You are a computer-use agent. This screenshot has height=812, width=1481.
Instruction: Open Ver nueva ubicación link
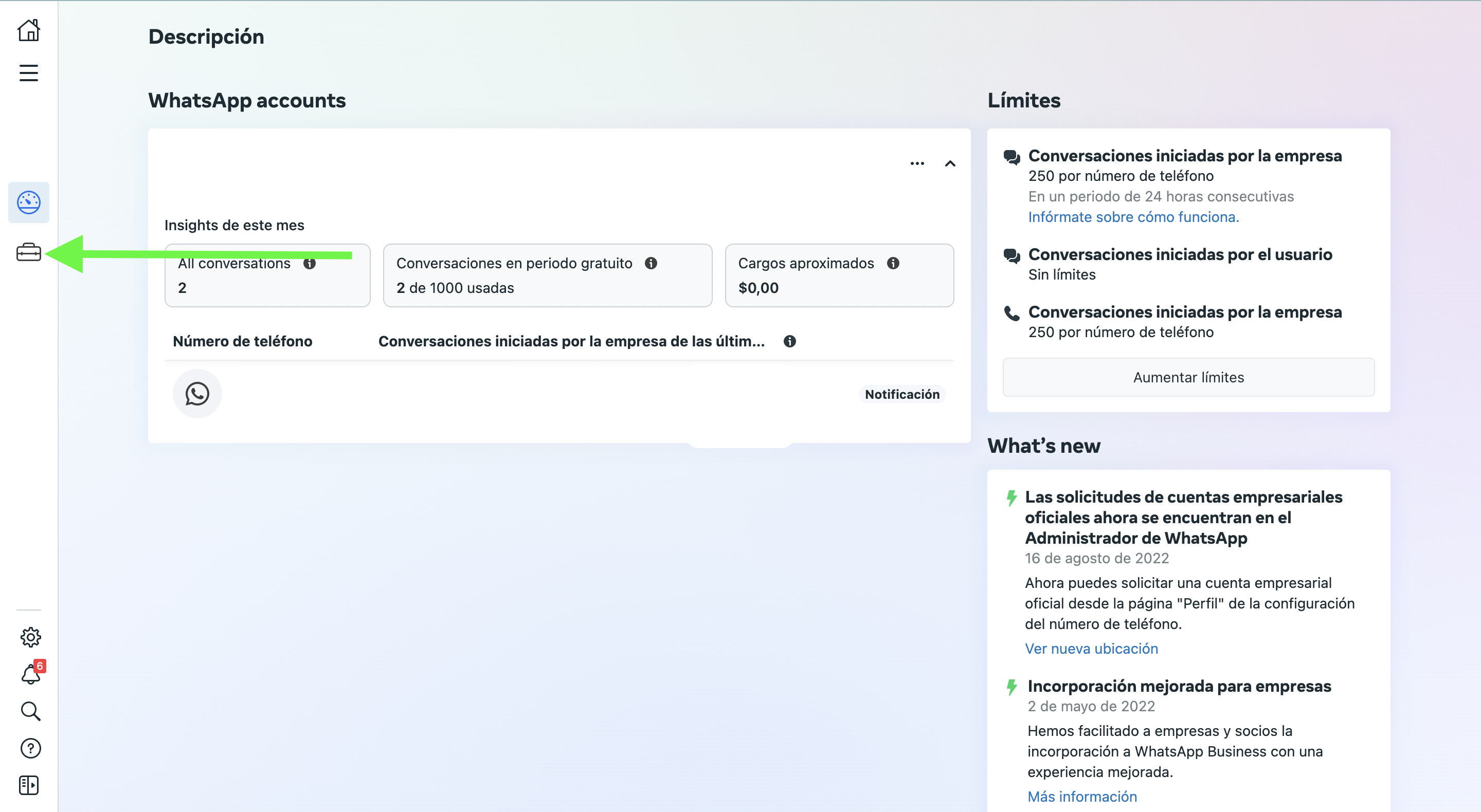coord(1091,649)
